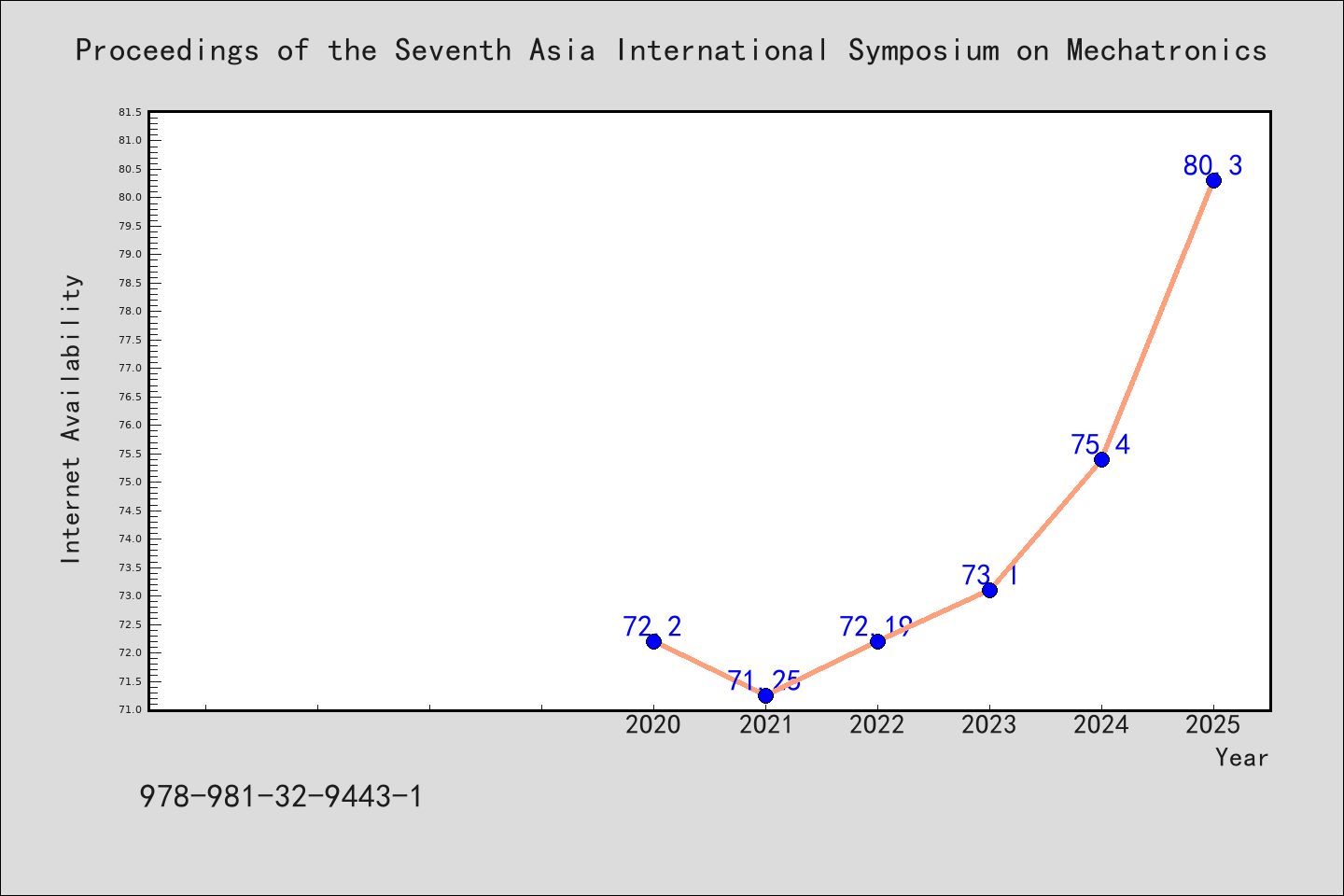This screenshot has width=1344, height=896.
Task: Click the y-axis tick label 71.0
Action: pos(130,709)
